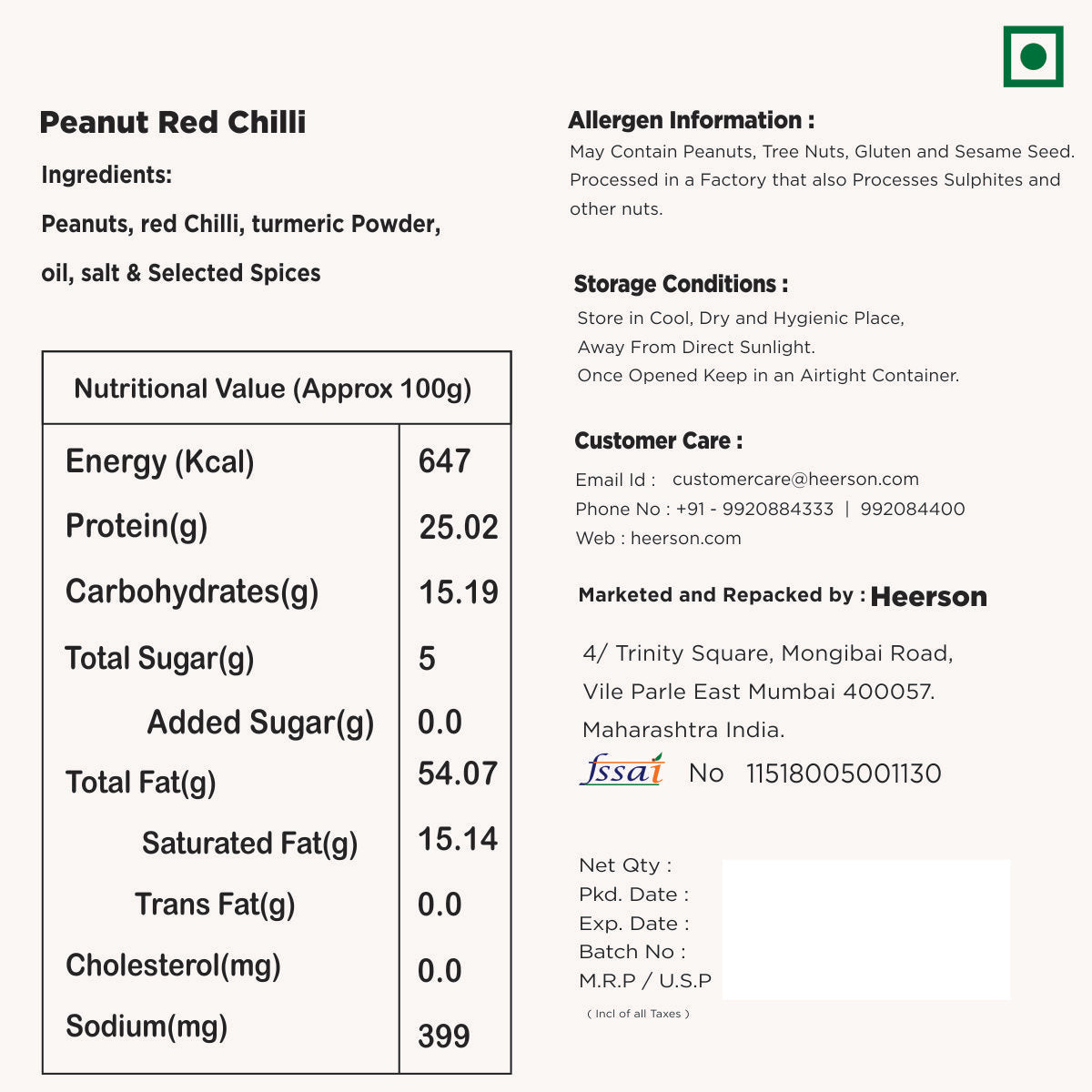Select the Sodium(mg) row label

(147, 1026)
